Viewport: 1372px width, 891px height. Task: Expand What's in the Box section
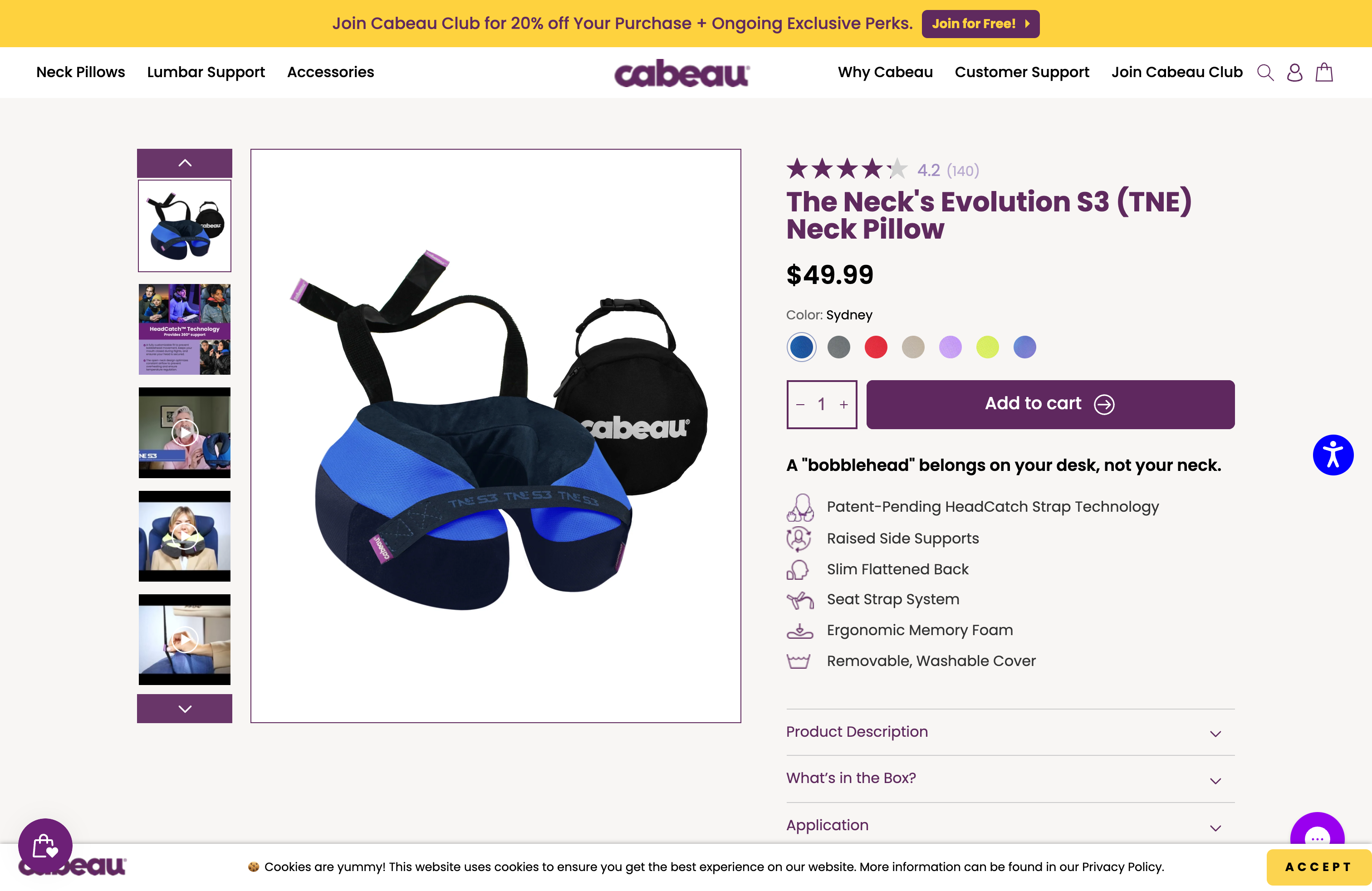1010,778
